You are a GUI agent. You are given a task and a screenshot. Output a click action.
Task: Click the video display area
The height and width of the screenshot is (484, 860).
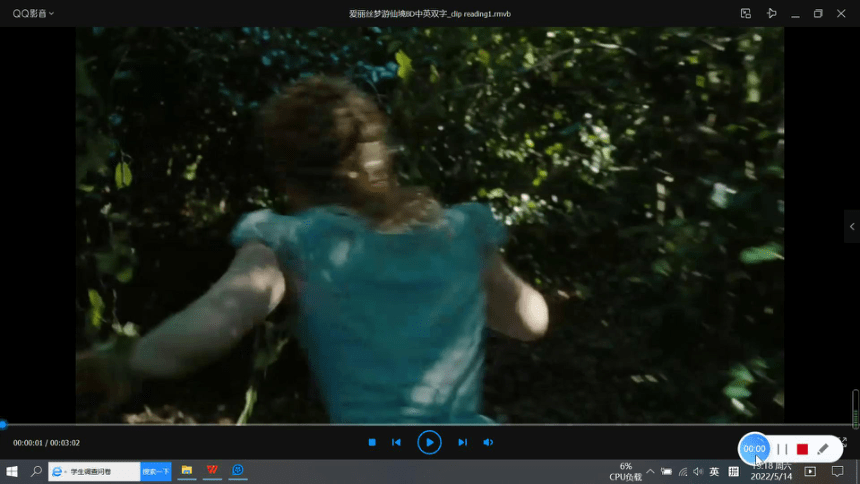coord(429,225)
